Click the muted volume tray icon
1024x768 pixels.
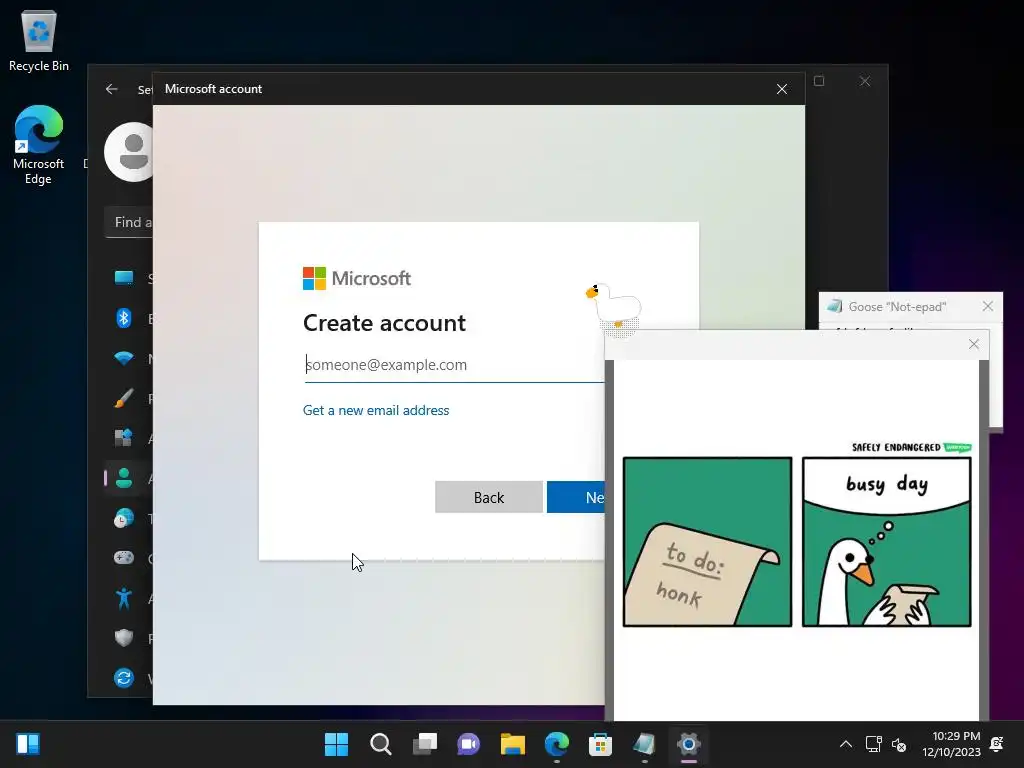tap(899, 744)
